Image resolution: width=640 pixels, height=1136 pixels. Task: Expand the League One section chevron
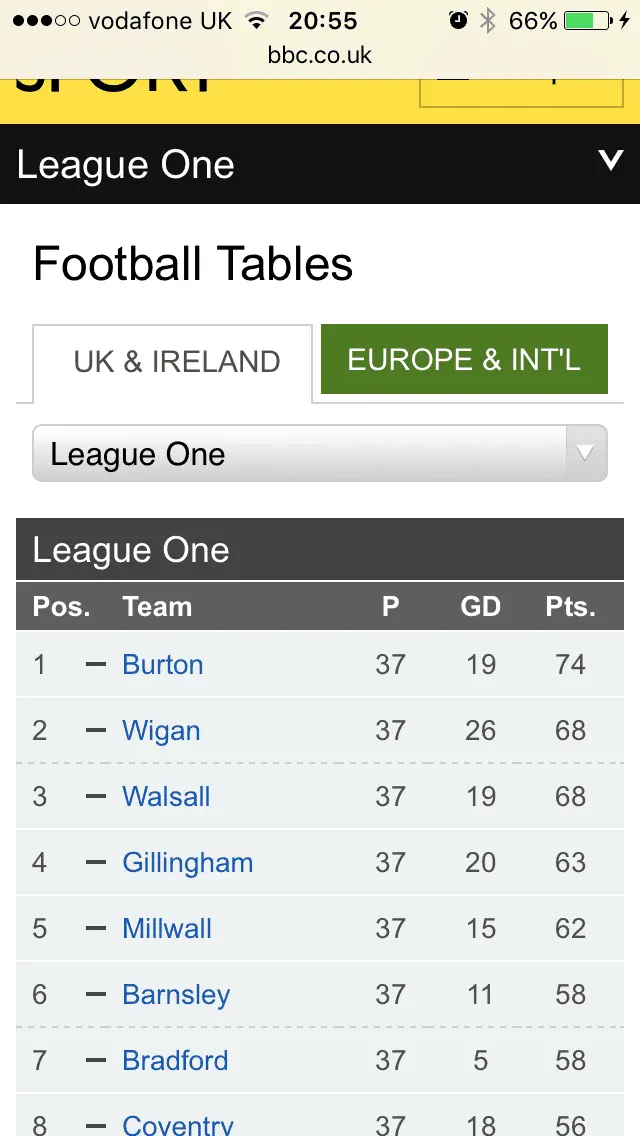click(x=610, y=161)
